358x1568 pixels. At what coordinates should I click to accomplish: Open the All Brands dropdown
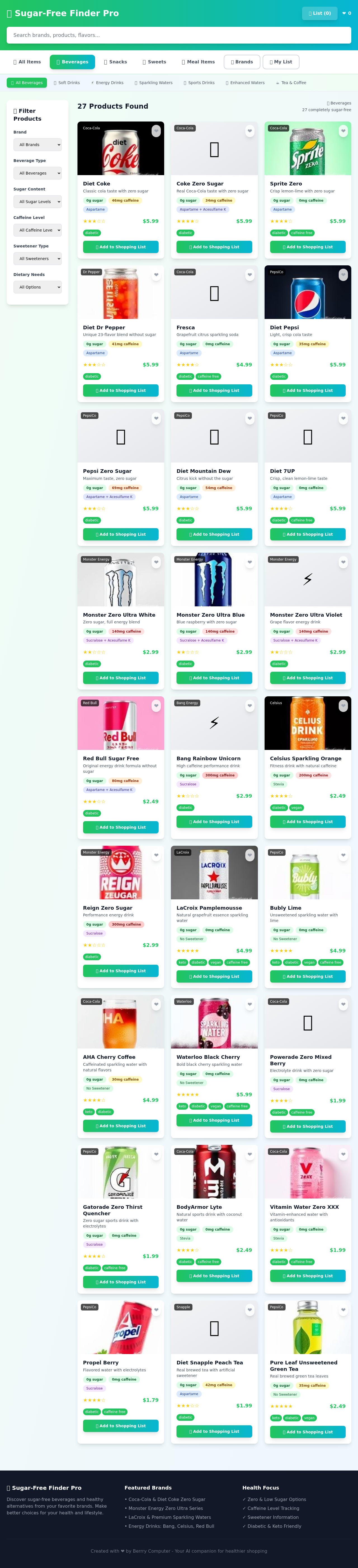37,144
